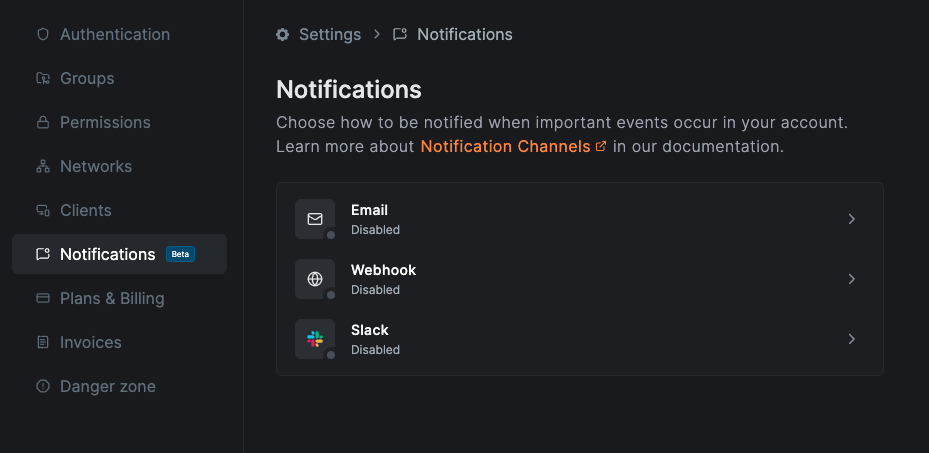Click the Email envelope icon

click(x=315, y=219)
